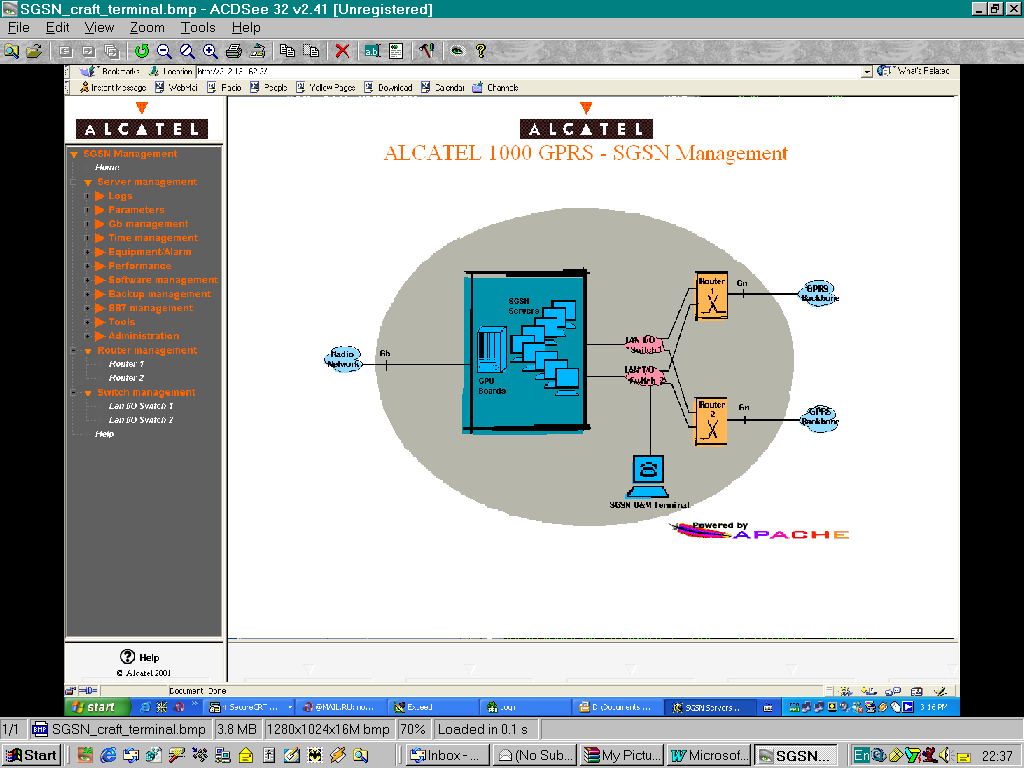Click the hammer tools toolbar icon
Screen dimensions: 1024x768
point(426,51)
